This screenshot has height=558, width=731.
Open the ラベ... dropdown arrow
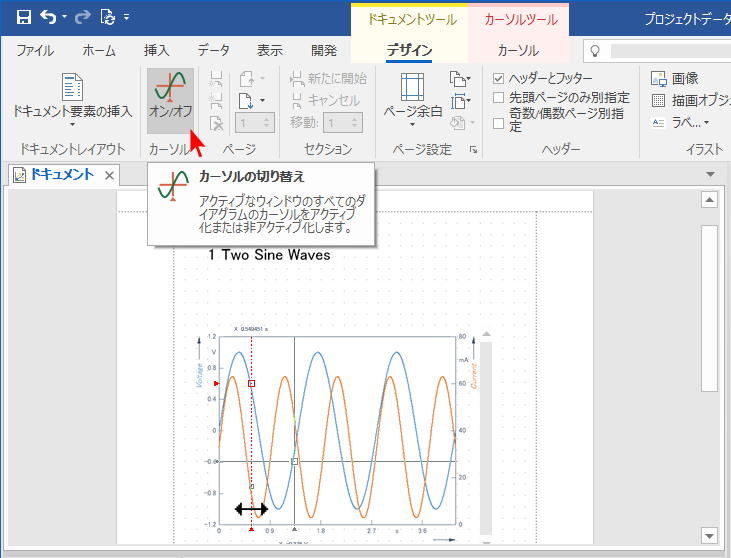[707, 123]
